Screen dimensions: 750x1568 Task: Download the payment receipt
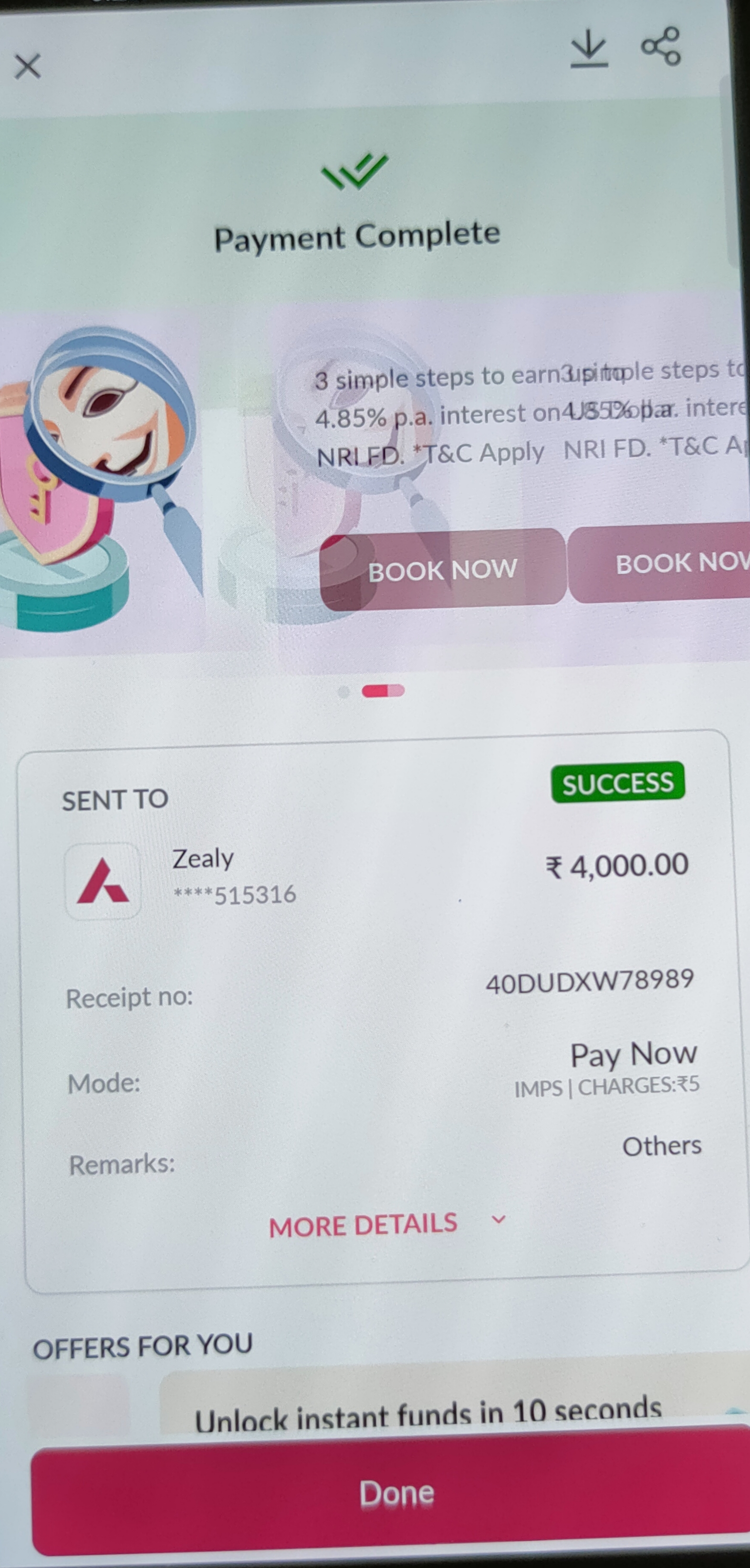coord(589,49)
